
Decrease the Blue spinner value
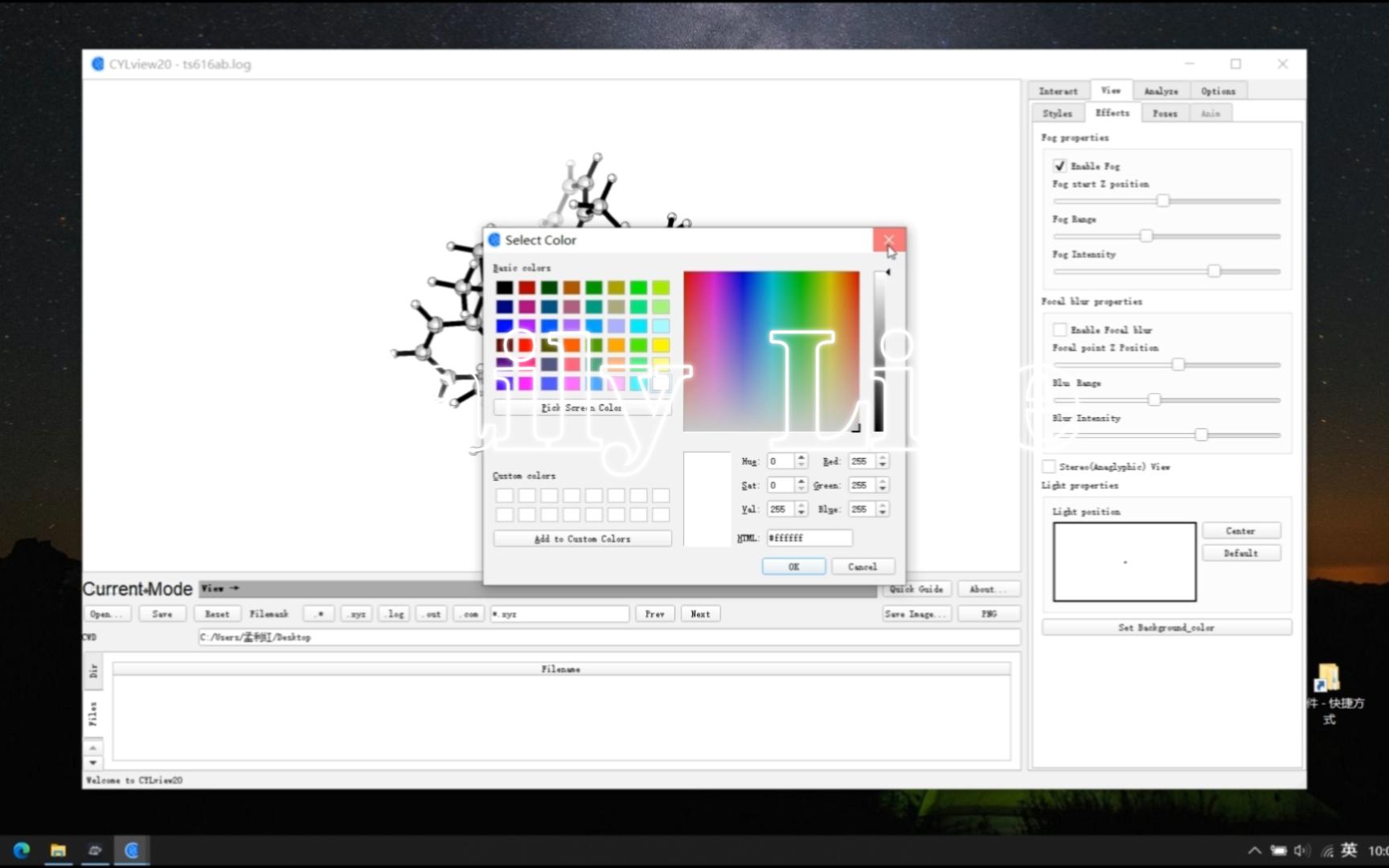coord(883,513)
